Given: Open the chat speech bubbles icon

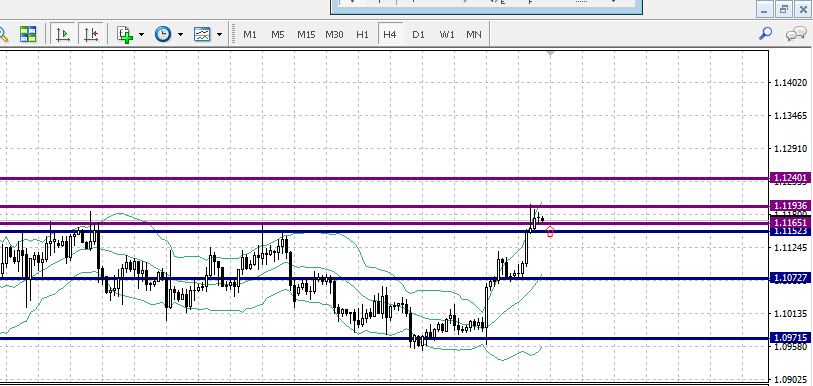Looking at the screenshot, I should coord(796,35).
